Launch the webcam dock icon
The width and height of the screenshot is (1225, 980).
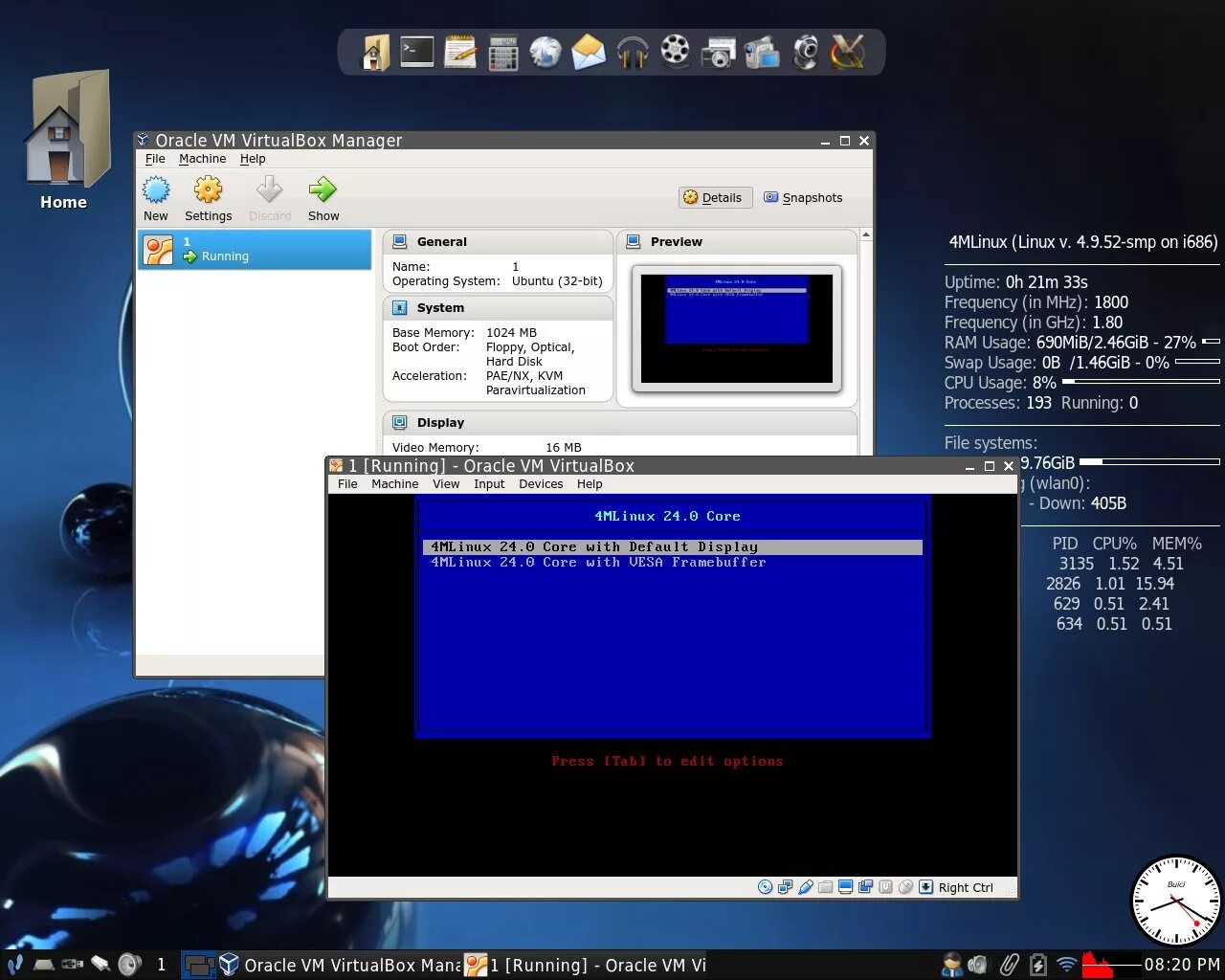[x=806, y=53]
